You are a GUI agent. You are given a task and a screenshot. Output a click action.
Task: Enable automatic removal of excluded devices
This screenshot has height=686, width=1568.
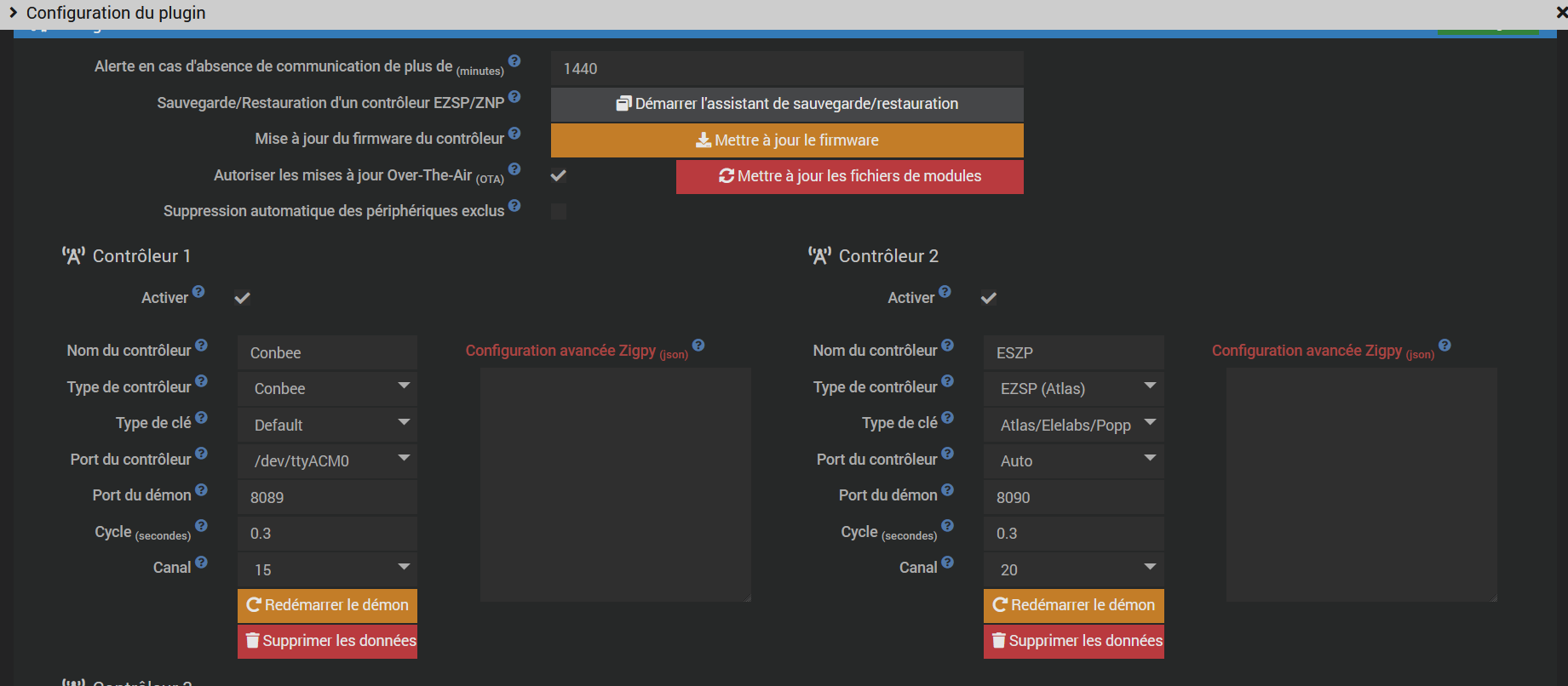559,211
